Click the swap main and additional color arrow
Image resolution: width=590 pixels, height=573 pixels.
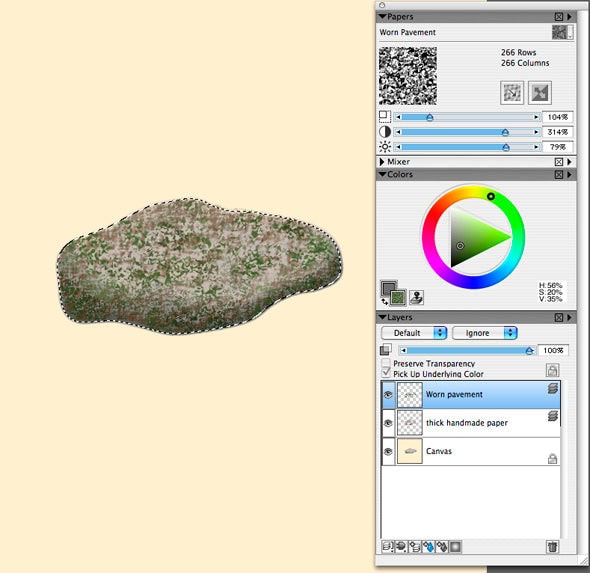(385, 301)
